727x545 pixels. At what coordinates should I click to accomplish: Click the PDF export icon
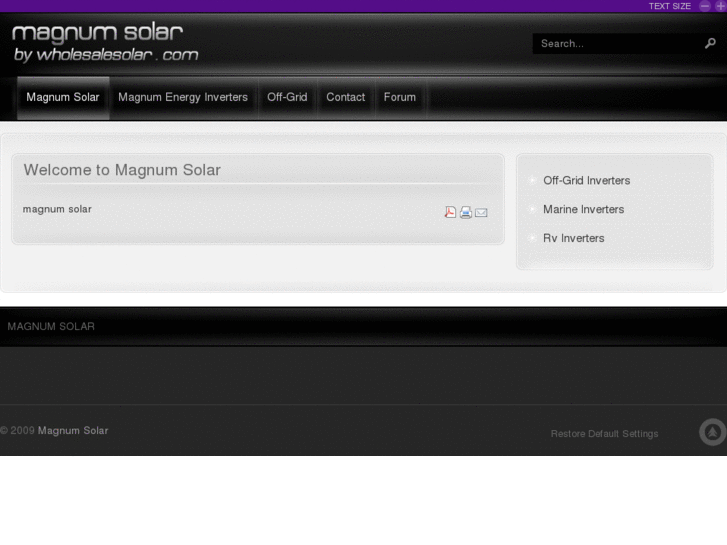450,212
